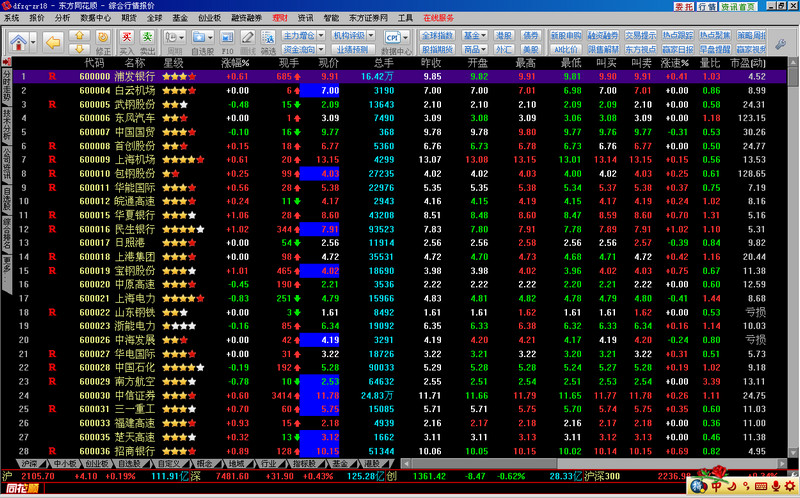
Task: Click the 市盈(动) column header
Action: click(x=747, y=63)
